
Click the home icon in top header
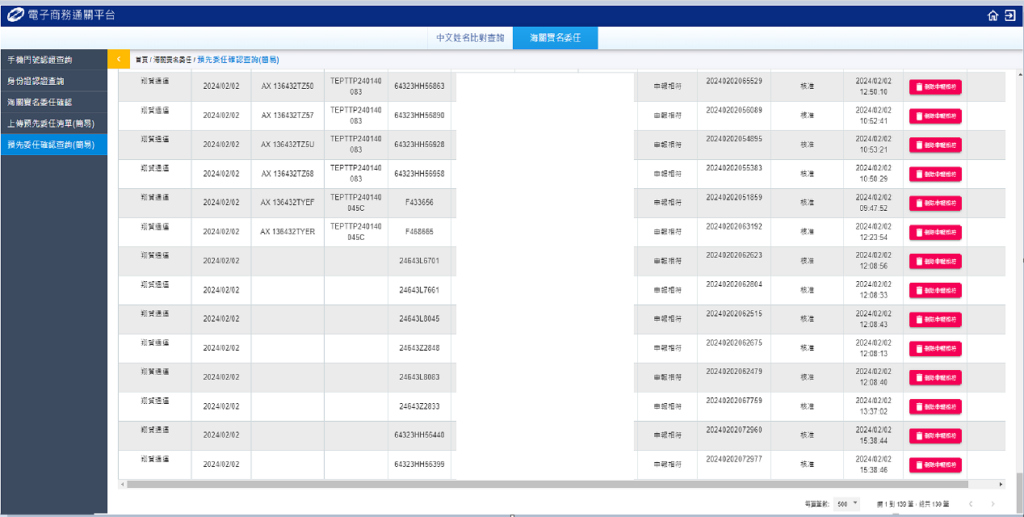click(x=992, y=16)
